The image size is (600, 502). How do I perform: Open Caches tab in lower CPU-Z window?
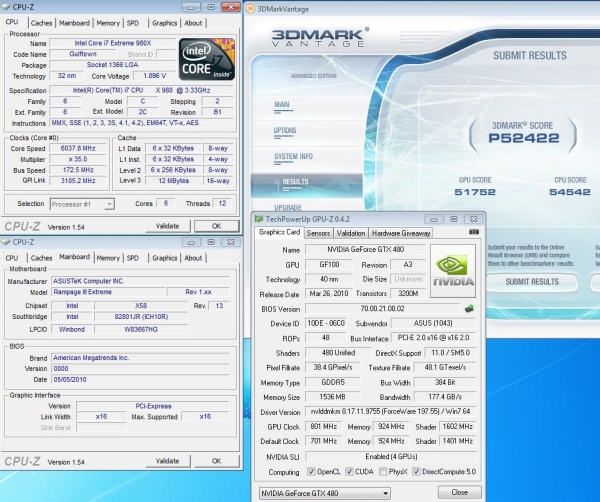tap(41, 258)
